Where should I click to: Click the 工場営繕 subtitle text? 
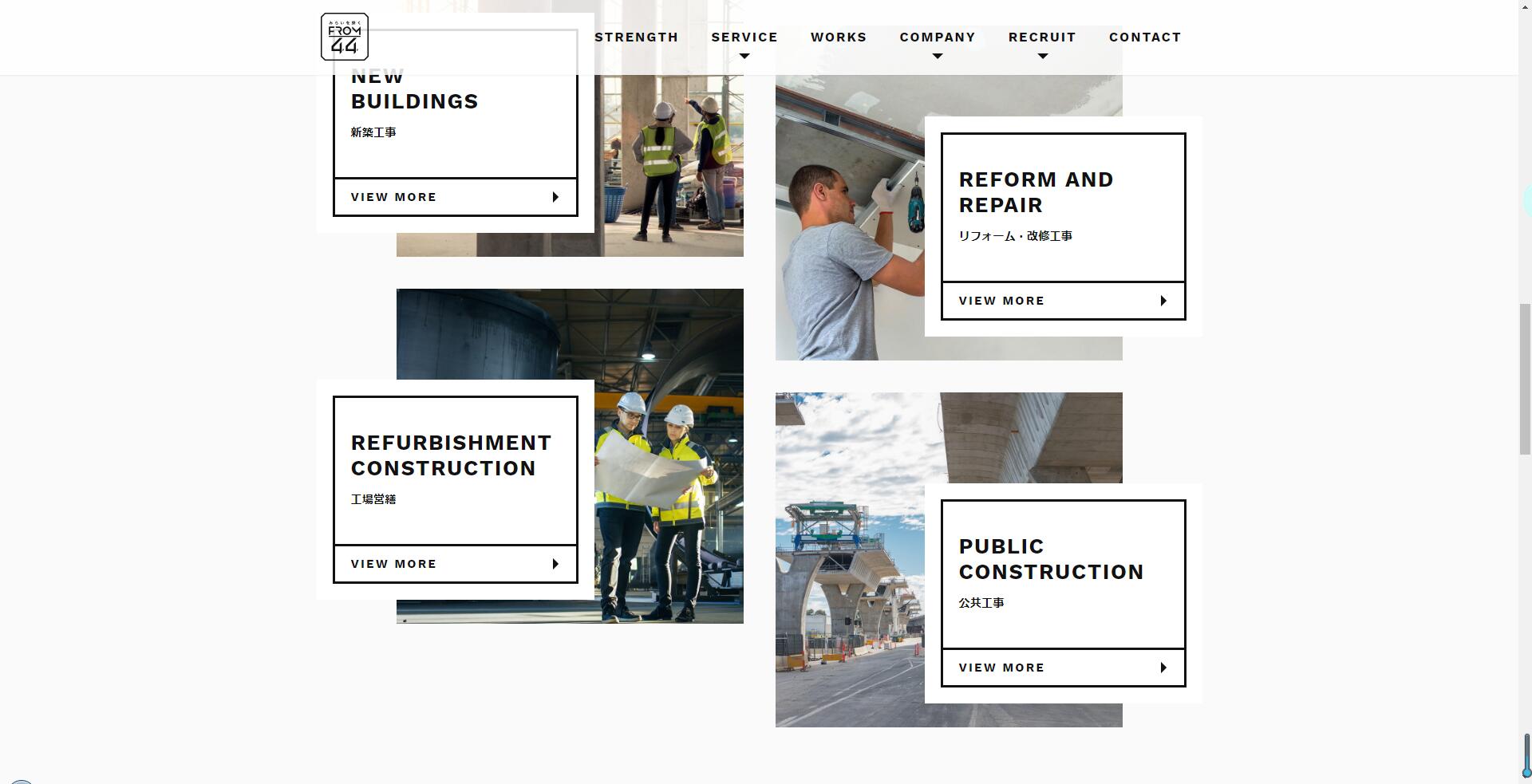point(373,499)
